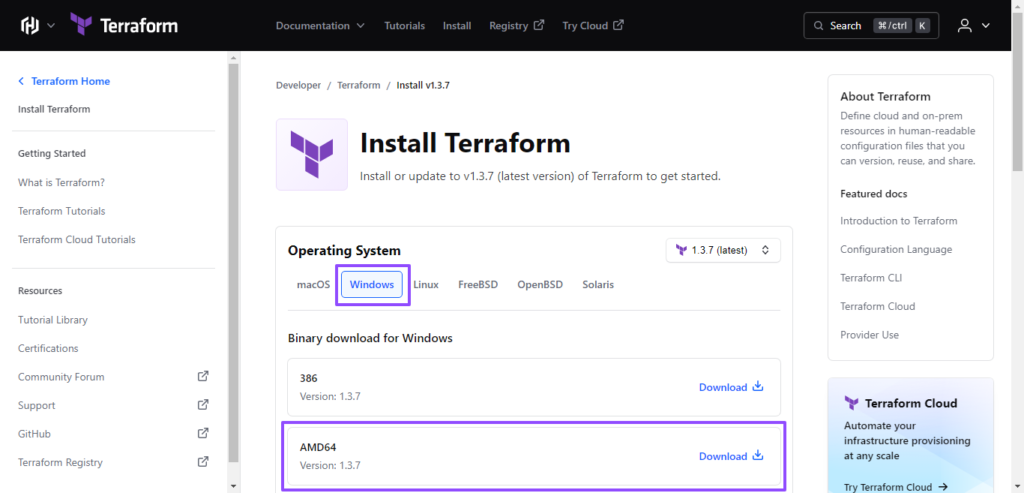Open Terraform Tutorials in the sidebar
This screenshot has height=493, width=1024.
click(x=61, y=211)
